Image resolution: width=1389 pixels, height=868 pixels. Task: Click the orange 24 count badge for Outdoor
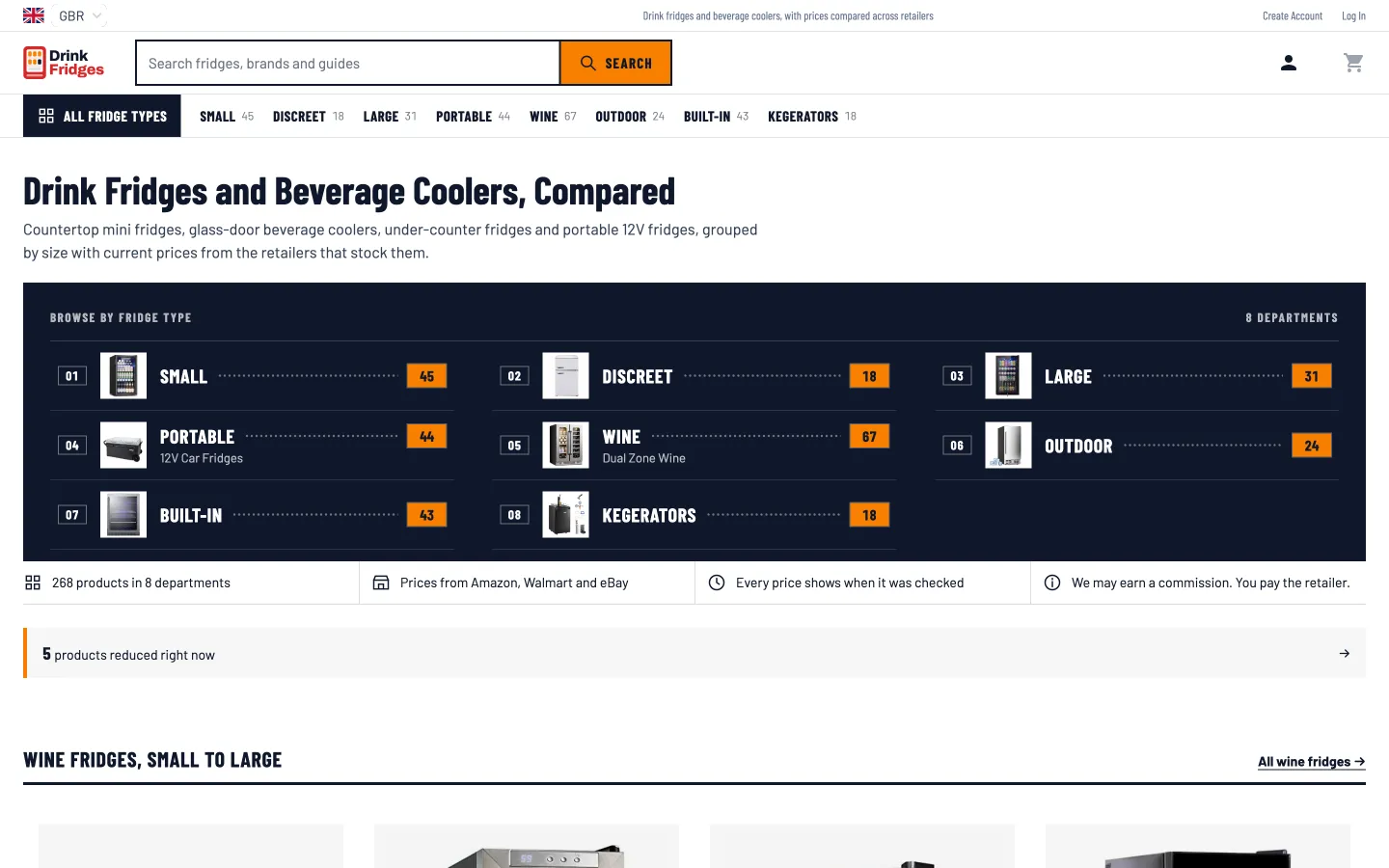1312,446
